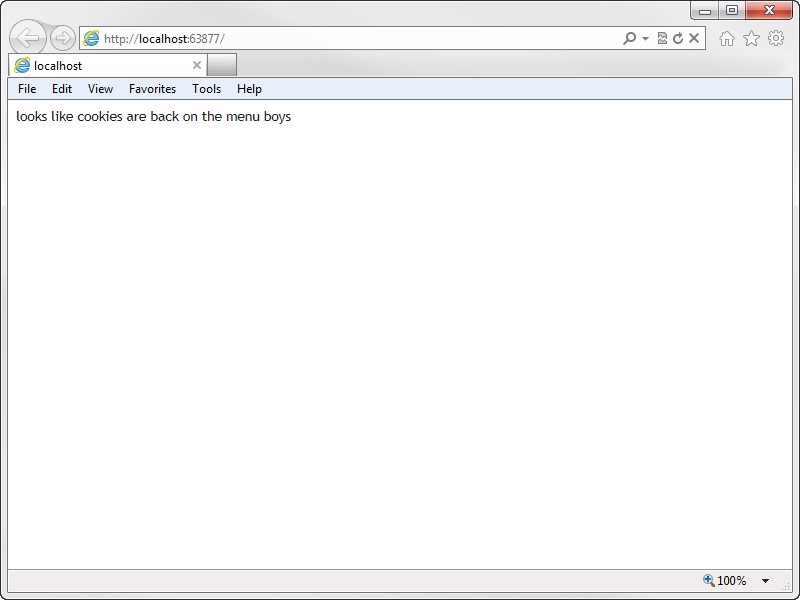Open a new tab
Screen dimensions: 800x600
coord(221,64)
